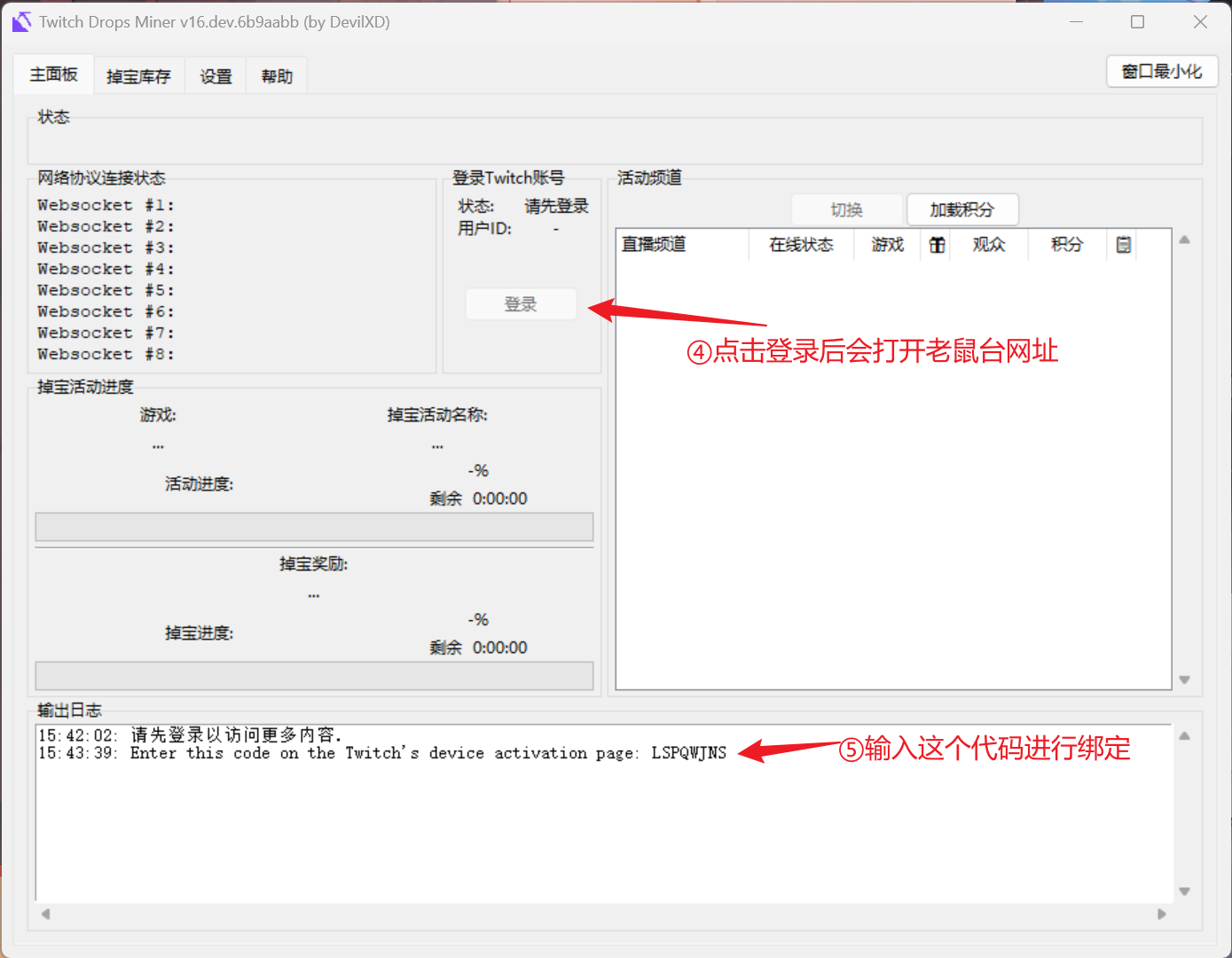Open the 设置 tab
The height and width of the screenshot is (958, 1232).
click(x=216, y=77)
